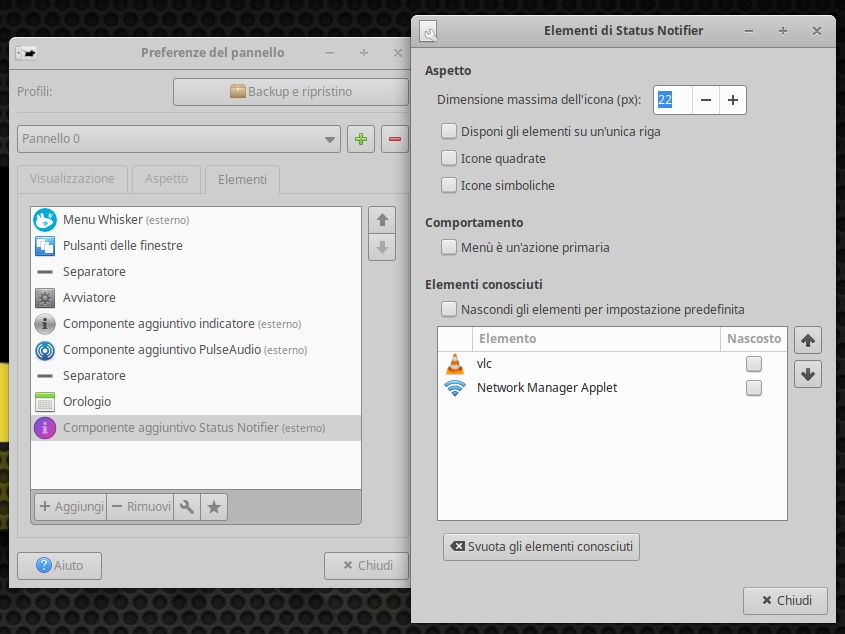Click the star about-item icon
This screenshot has height=634, width=845.
coord(214,507)
